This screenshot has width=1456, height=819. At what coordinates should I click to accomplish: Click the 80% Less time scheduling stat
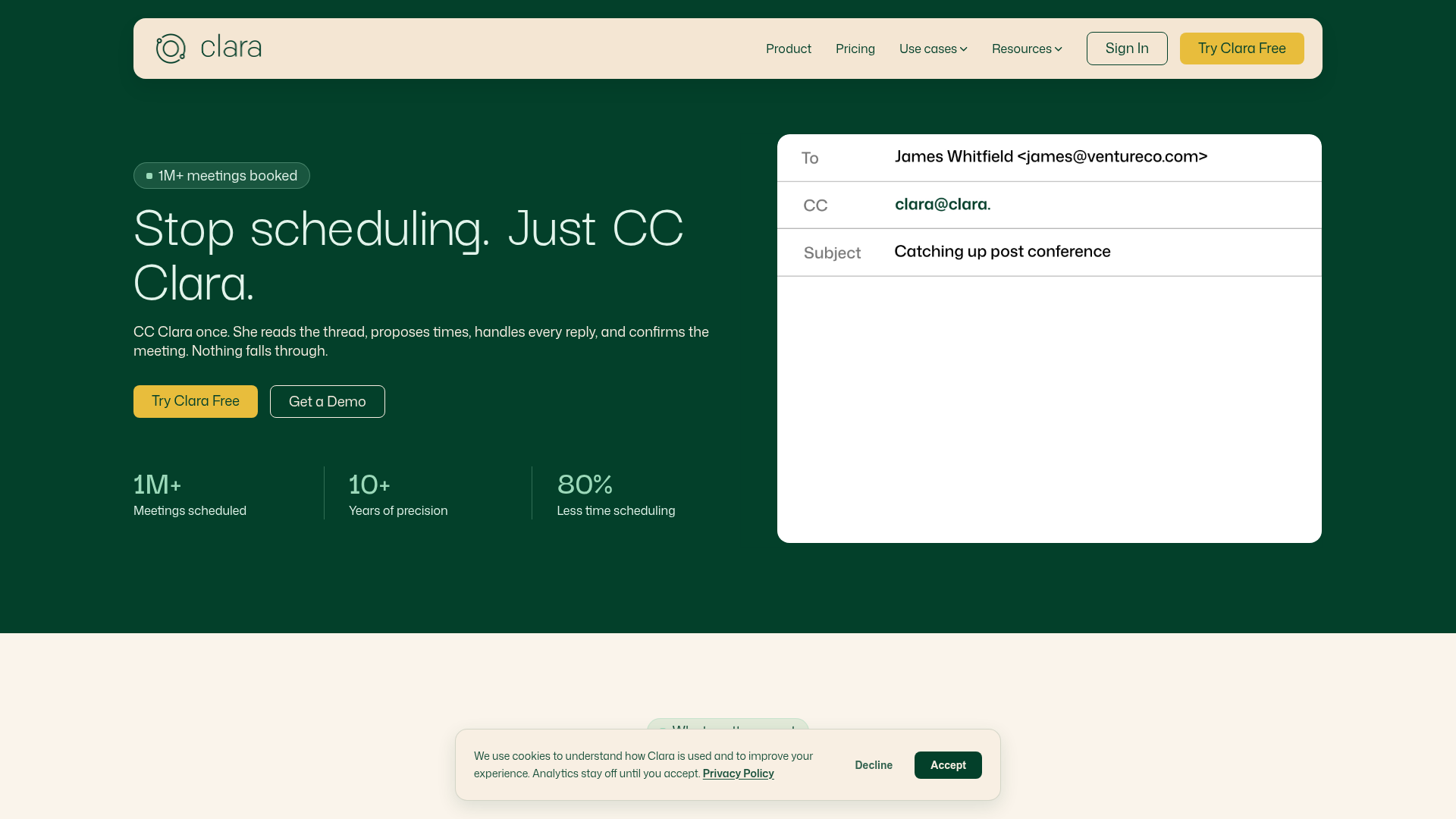coord(616,494)
